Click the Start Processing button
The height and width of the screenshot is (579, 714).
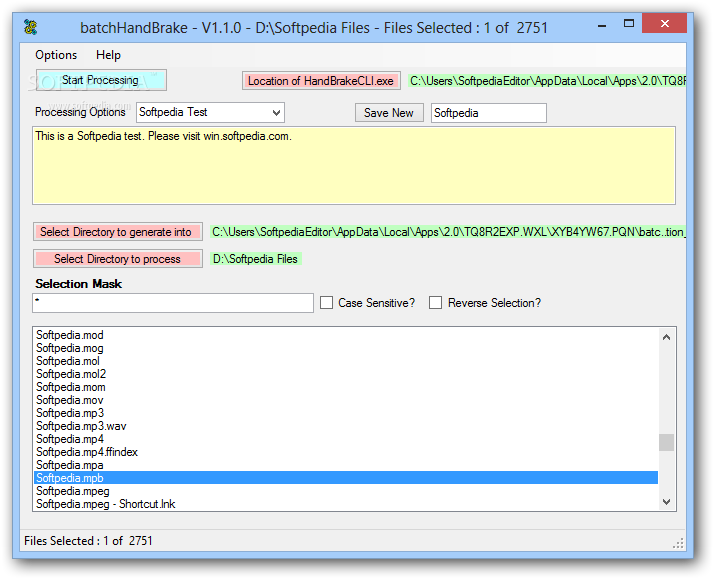point(101,80)
